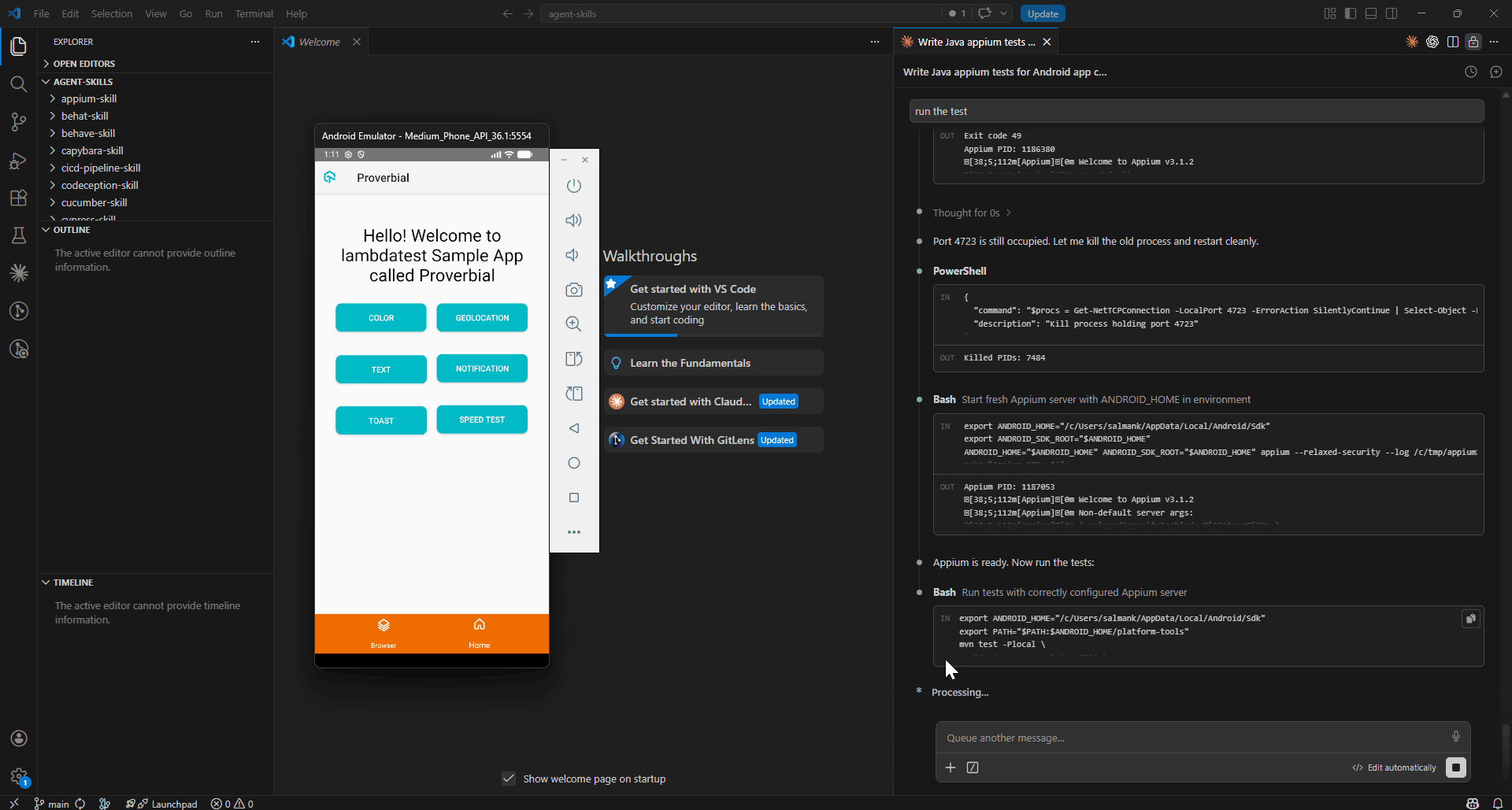Toggle the bottom panel visibility
Screen dimensions: 1512x810
[x=1371, y=13]
